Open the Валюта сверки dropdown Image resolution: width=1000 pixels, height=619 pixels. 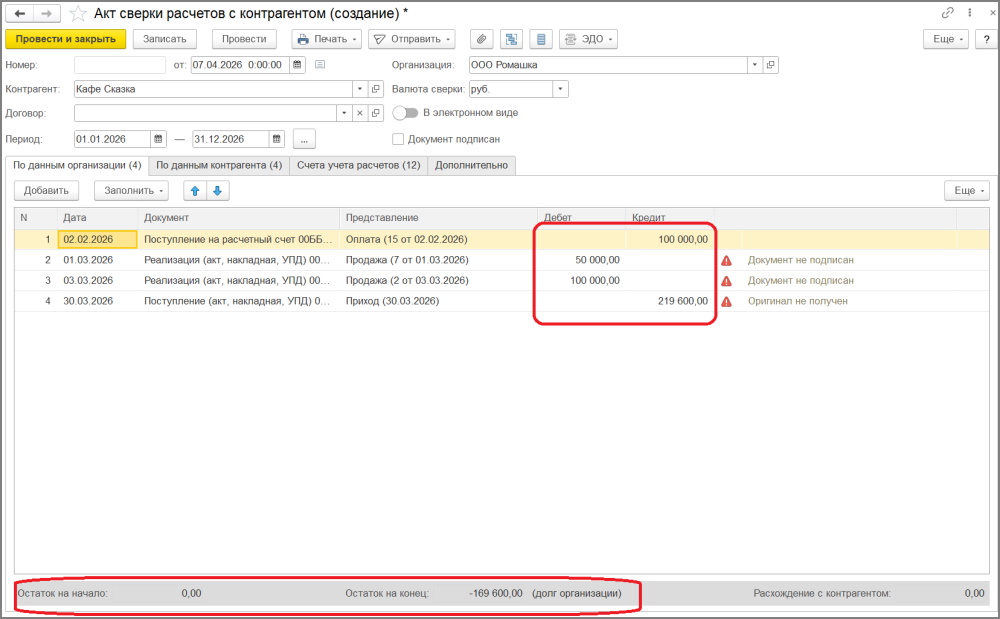click(561, 89)
